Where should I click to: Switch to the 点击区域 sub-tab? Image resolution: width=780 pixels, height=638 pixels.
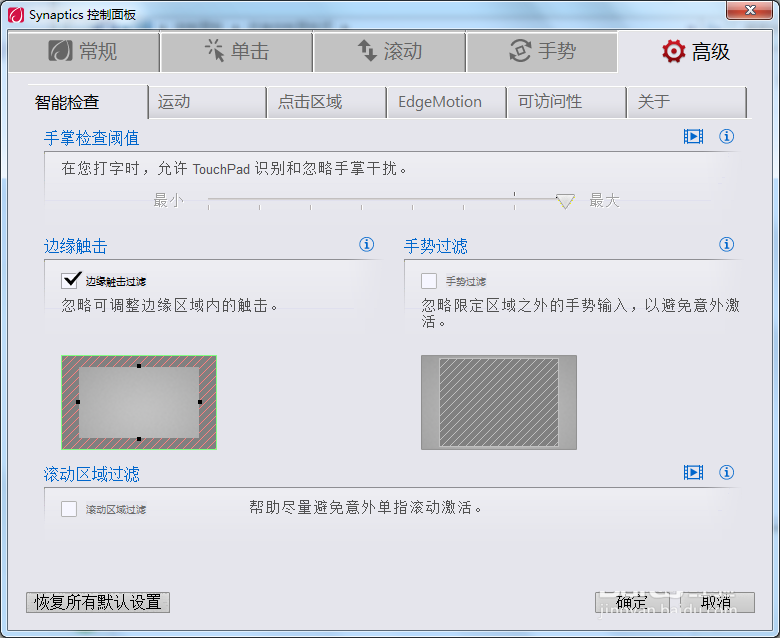click(327, 102)
